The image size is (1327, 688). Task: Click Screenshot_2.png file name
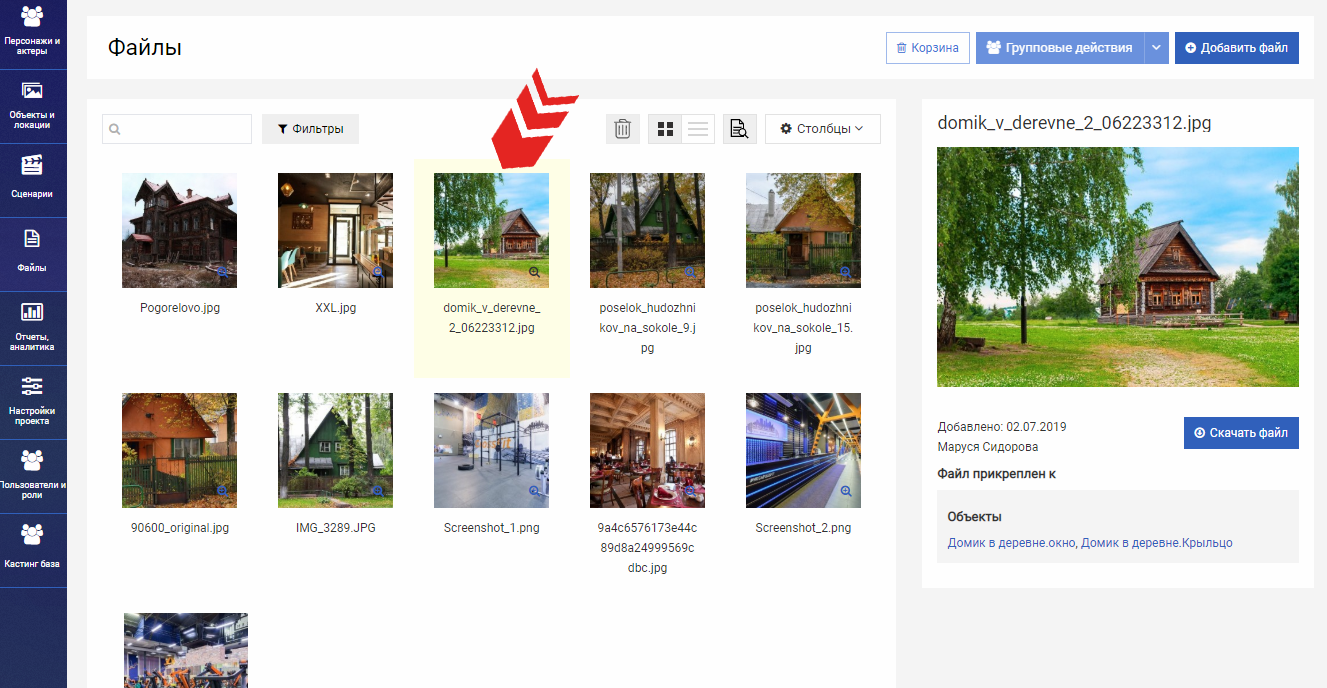pyautogui.click(x=803, y=528)
